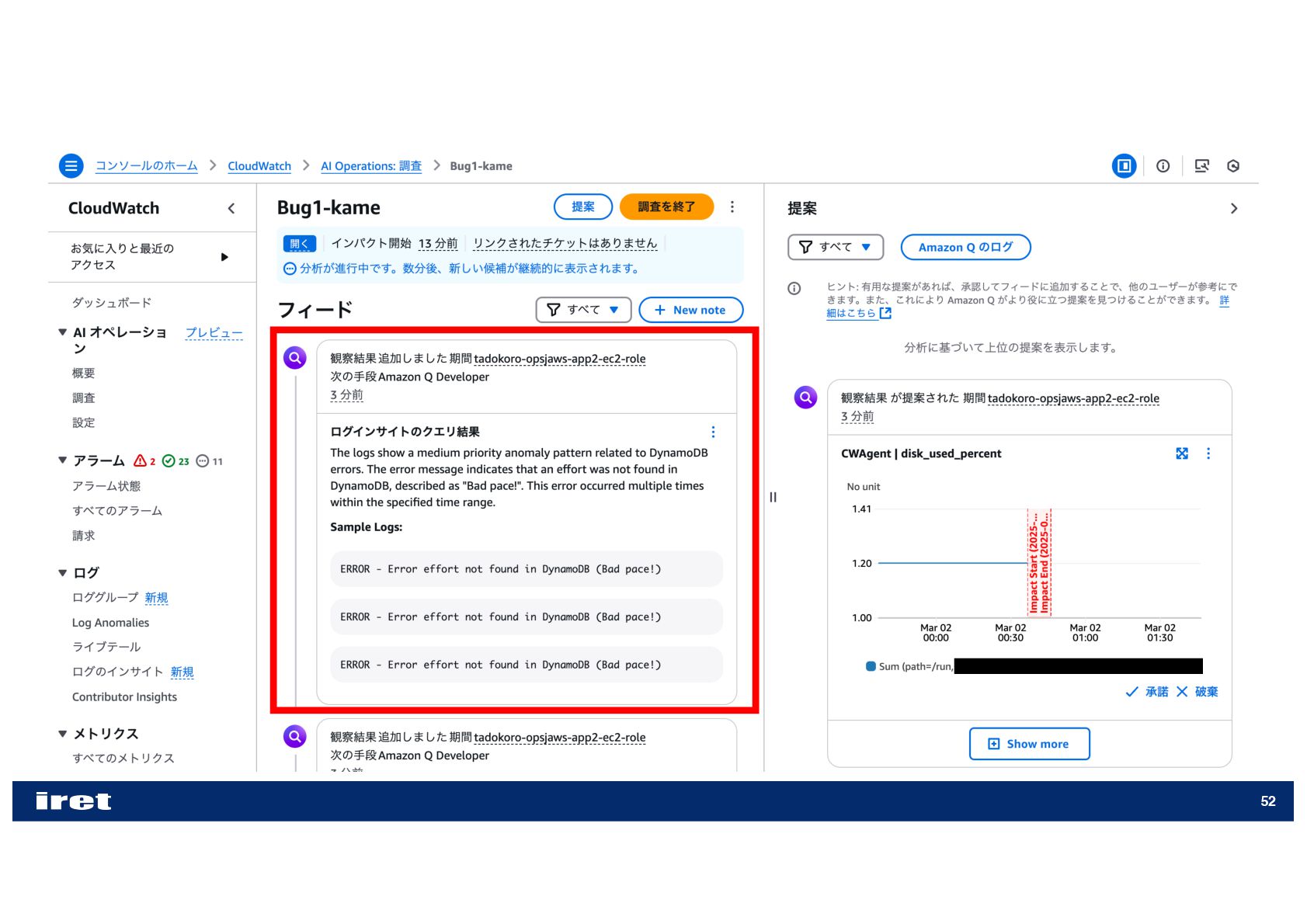Click impact start 13 分前 timestamp
This screenshot has width=1307, height=924.
coord(438,244)
